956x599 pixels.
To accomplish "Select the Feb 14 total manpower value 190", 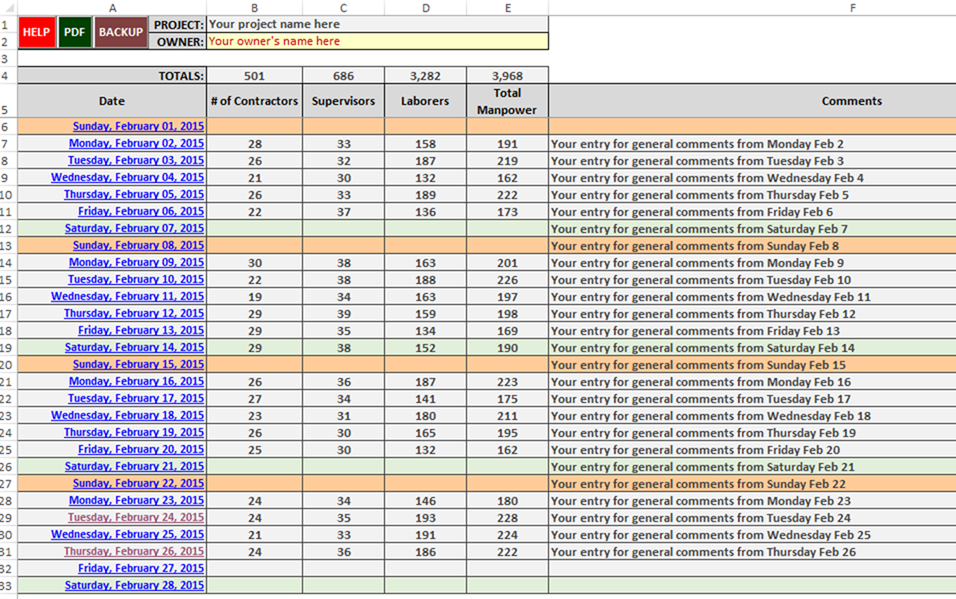I will tap(508, 348).
